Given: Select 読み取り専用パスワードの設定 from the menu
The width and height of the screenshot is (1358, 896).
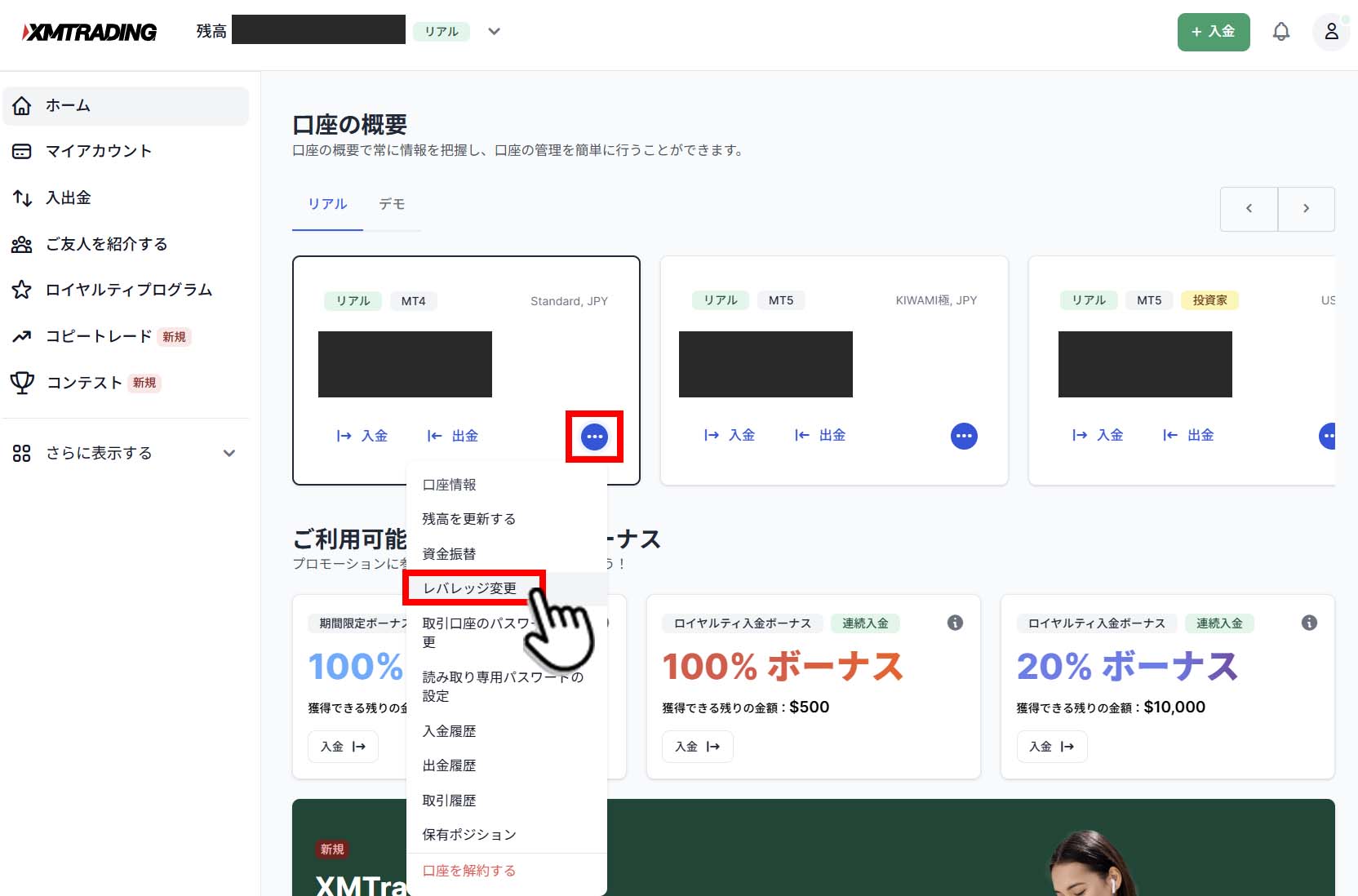Looking at the screenshot, I should click(x=507, y=686).
